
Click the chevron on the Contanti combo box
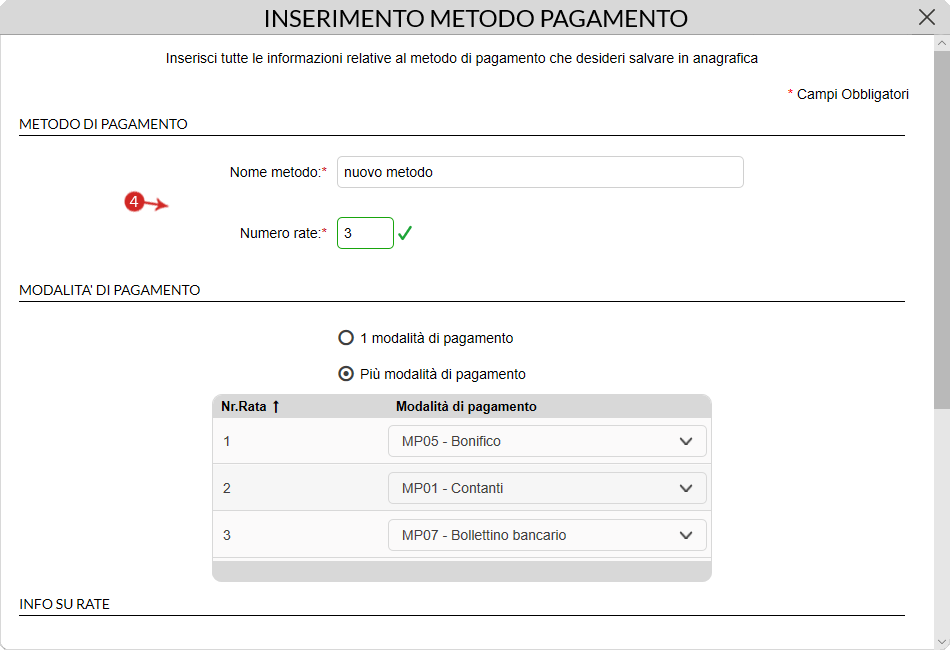[686, 488]
